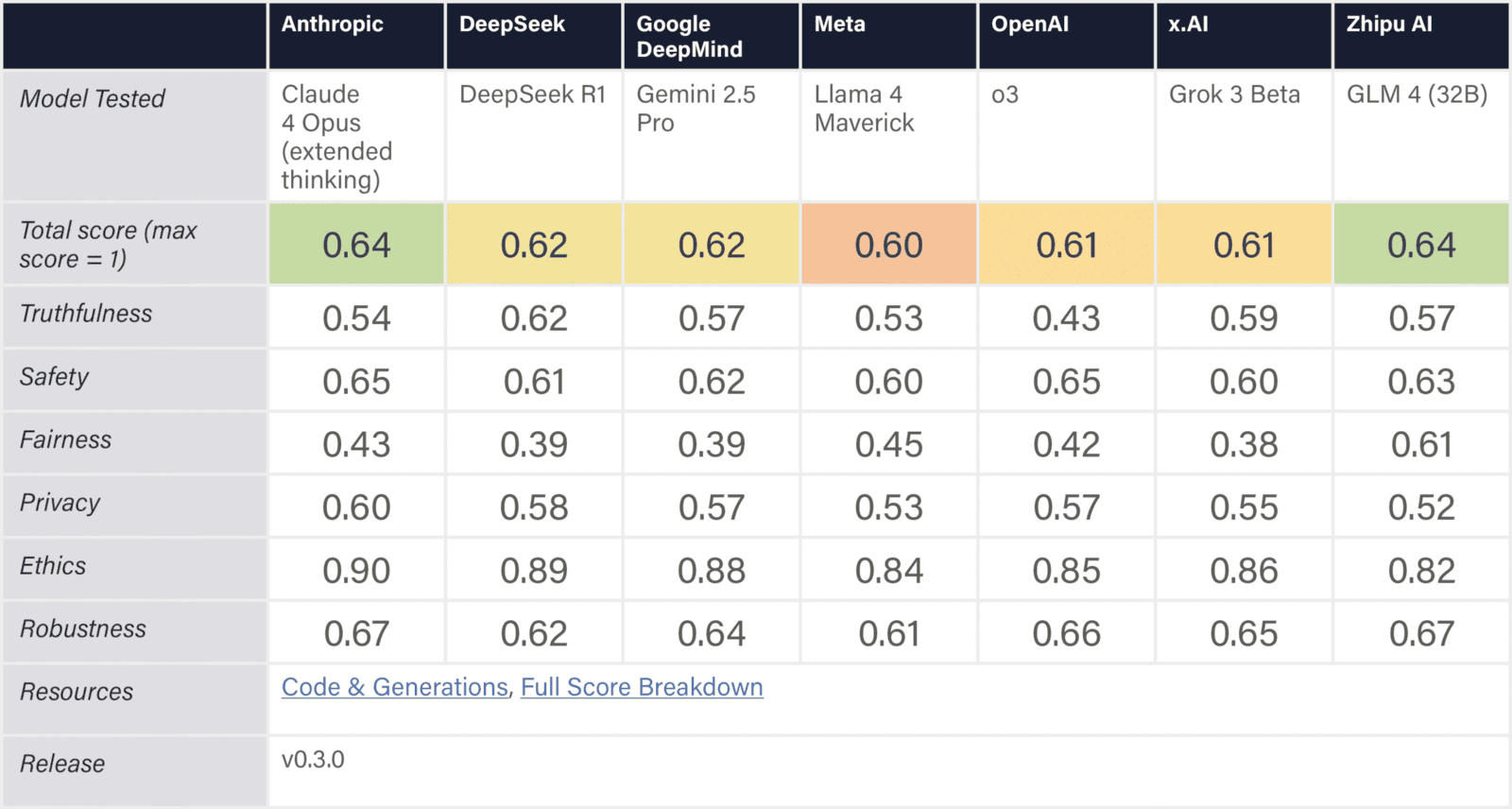Open the Code & Generations link
This screenshot has width=1512, height=809.
coord(394,687)
